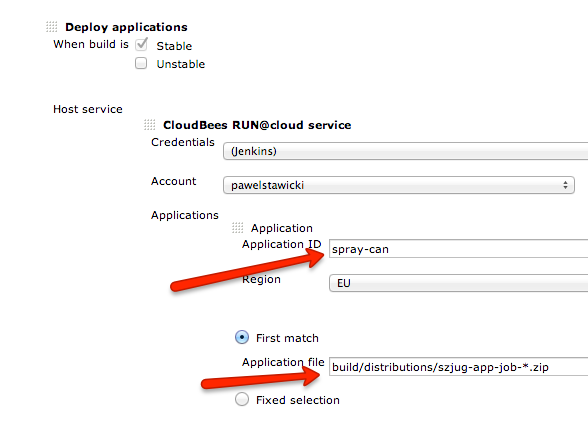Open the Account dropdown showing pawelstawicki
This screenshot has width=588, height=432.
tap(399, 185)
